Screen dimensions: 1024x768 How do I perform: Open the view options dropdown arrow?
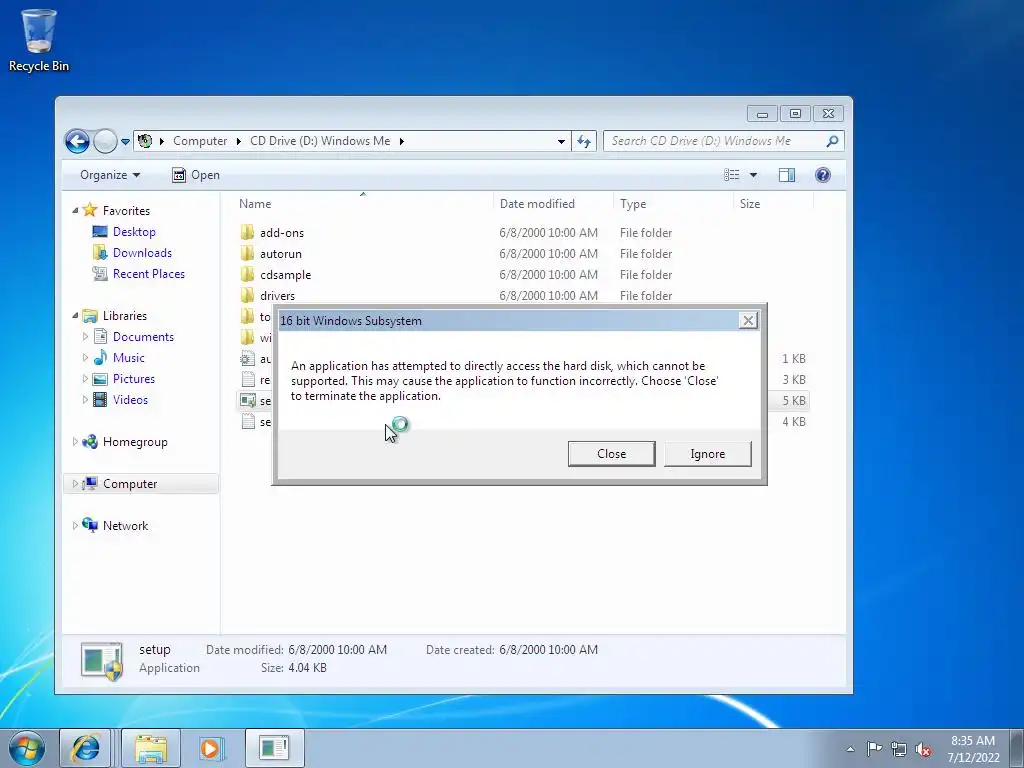point(753,175)
